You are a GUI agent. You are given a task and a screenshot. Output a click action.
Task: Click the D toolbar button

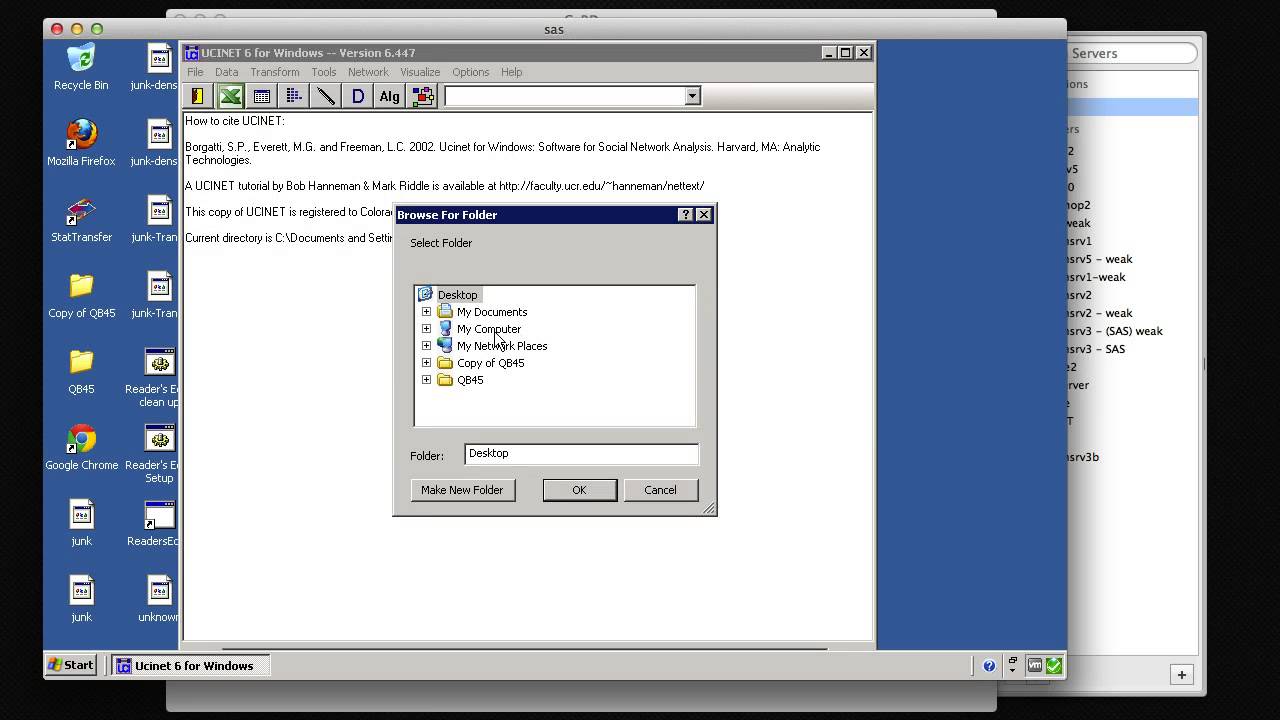[x=358, y=96]
